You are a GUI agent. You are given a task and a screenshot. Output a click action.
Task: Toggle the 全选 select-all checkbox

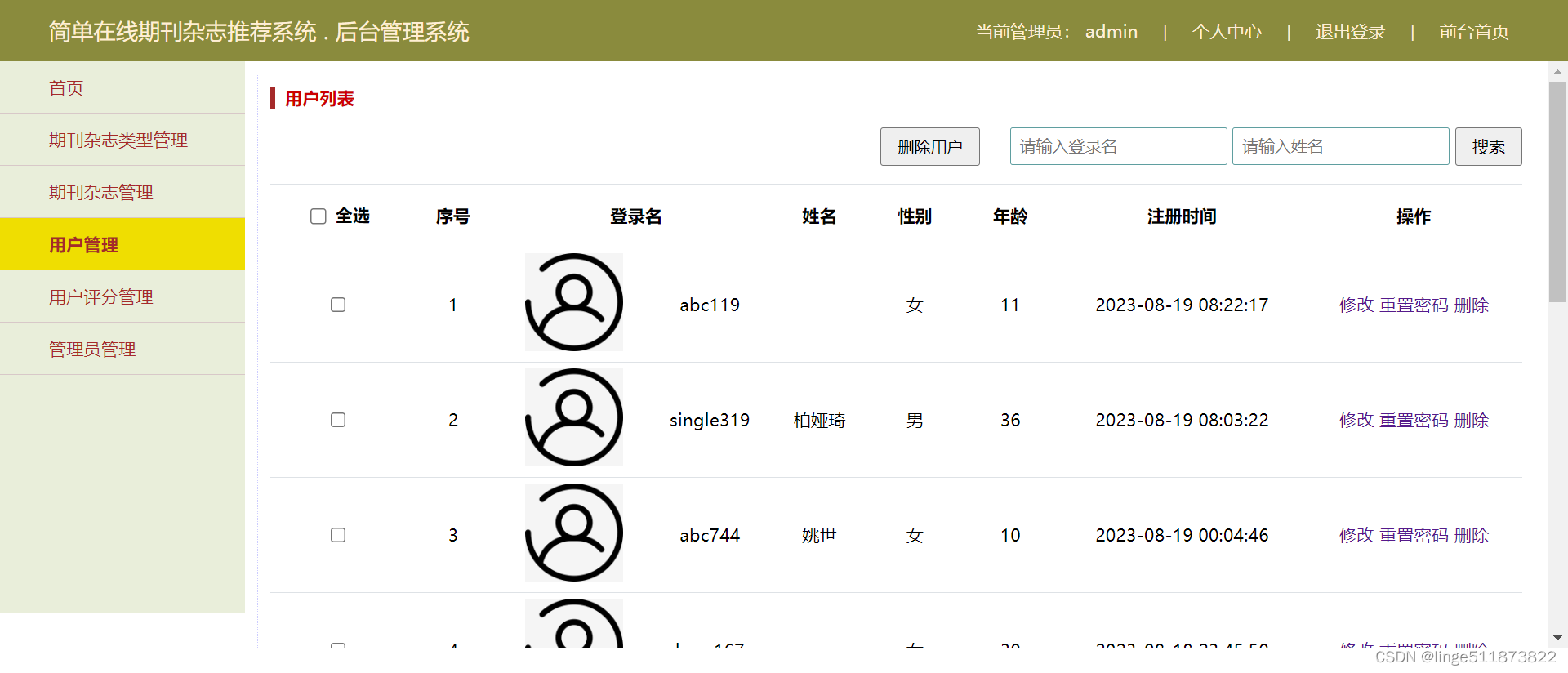click(x=318, y=216)
